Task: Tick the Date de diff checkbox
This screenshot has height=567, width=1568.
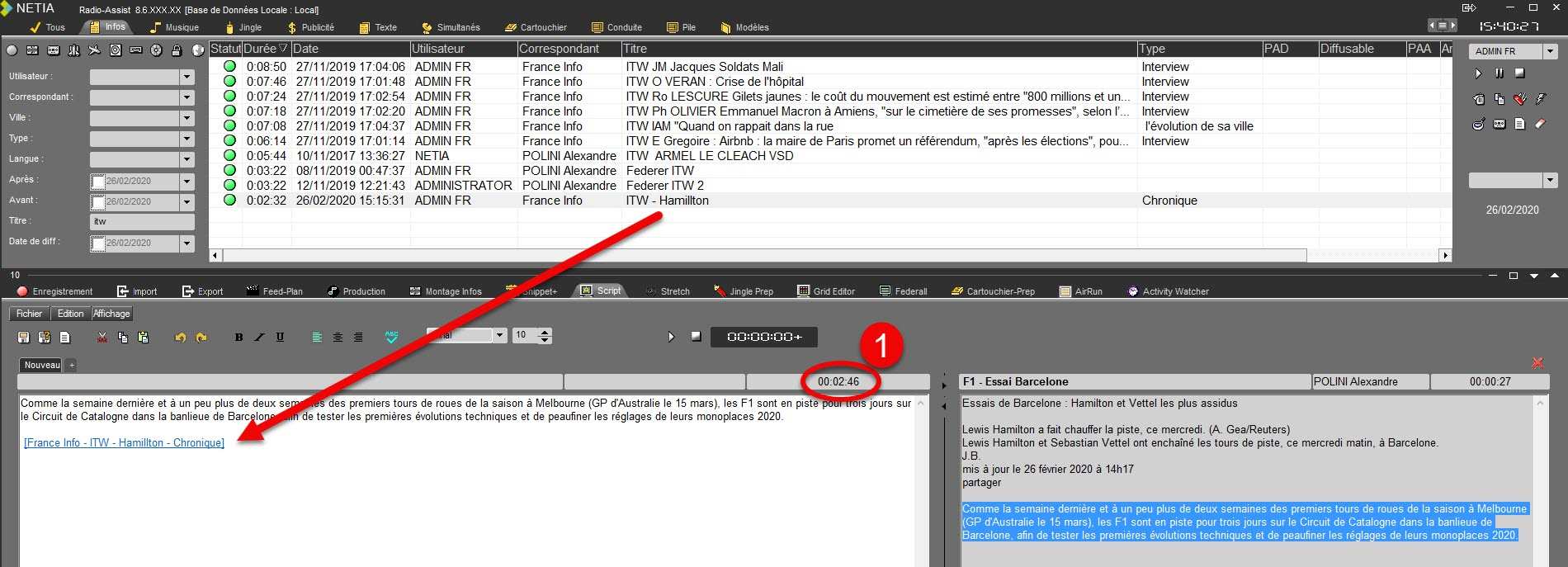Action: coord(98,243)
